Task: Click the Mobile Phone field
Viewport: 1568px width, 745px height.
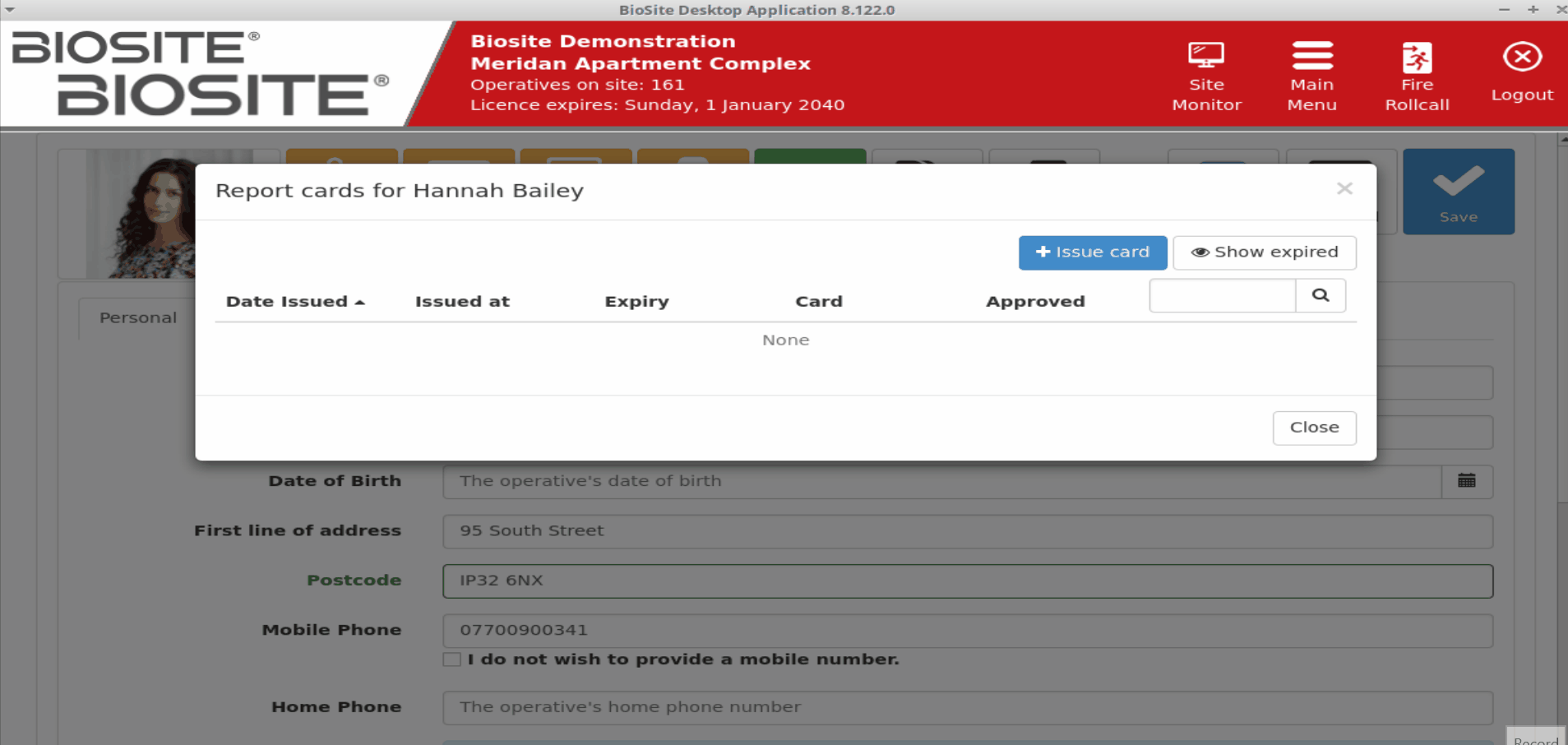Action: [x=968, y=631]
